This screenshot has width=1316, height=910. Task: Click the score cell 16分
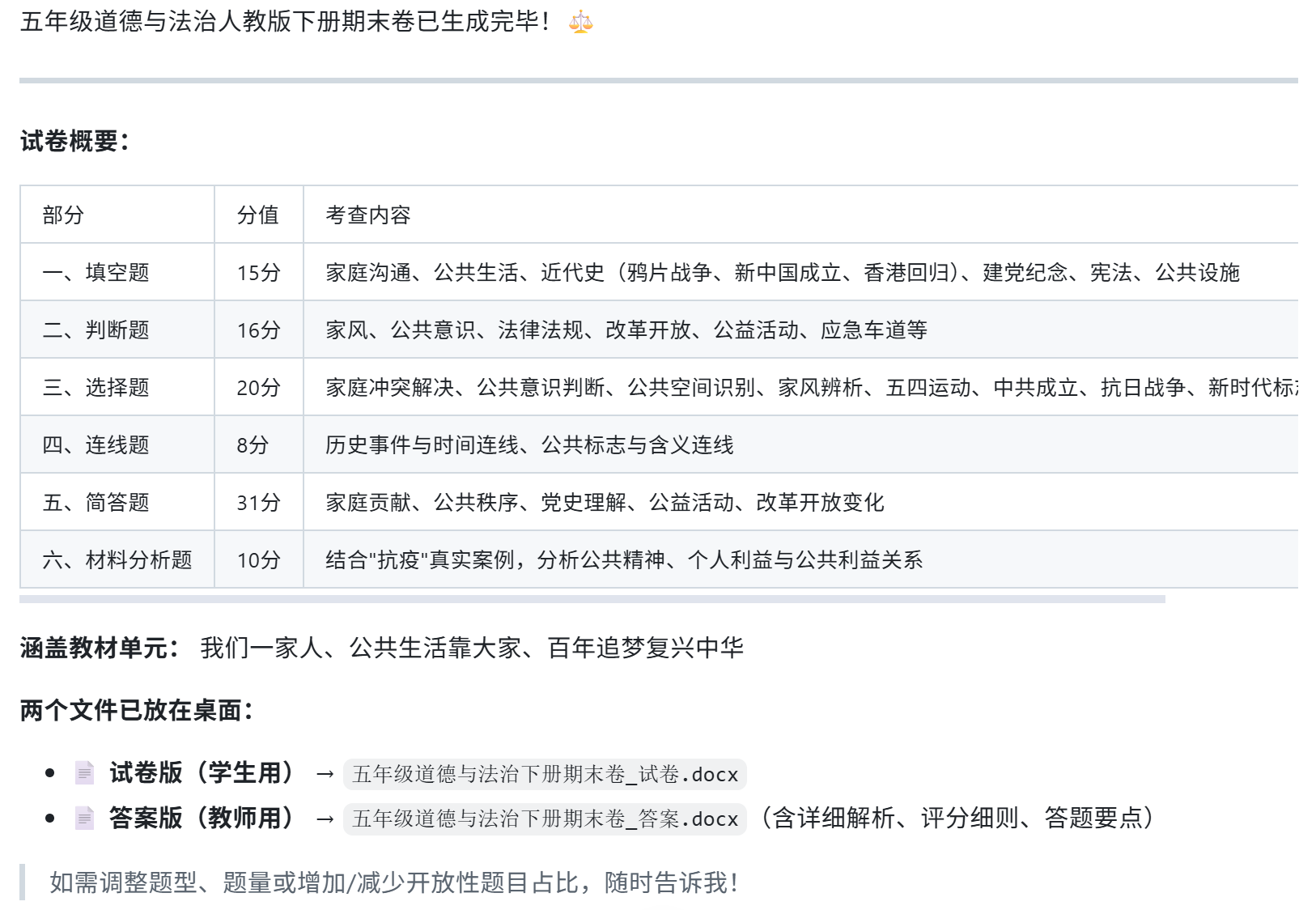pos(259,330)
